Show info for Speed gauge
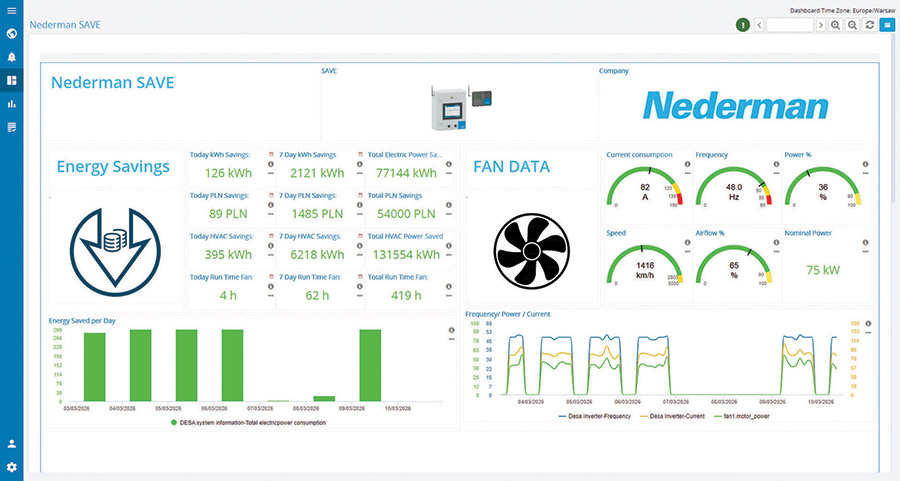900x481 pixels. pos(687,242)
